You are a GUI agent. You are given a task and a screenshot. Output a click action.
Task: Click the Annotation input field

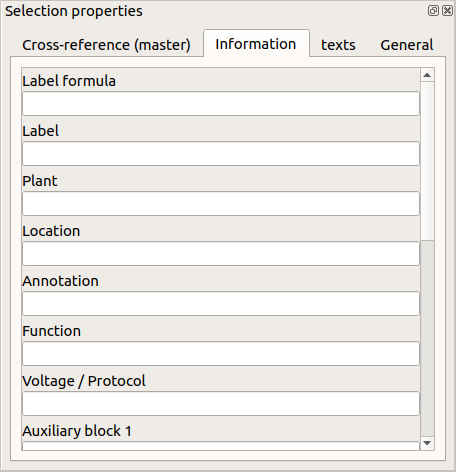pyautogui.click(x=221, y=304)
